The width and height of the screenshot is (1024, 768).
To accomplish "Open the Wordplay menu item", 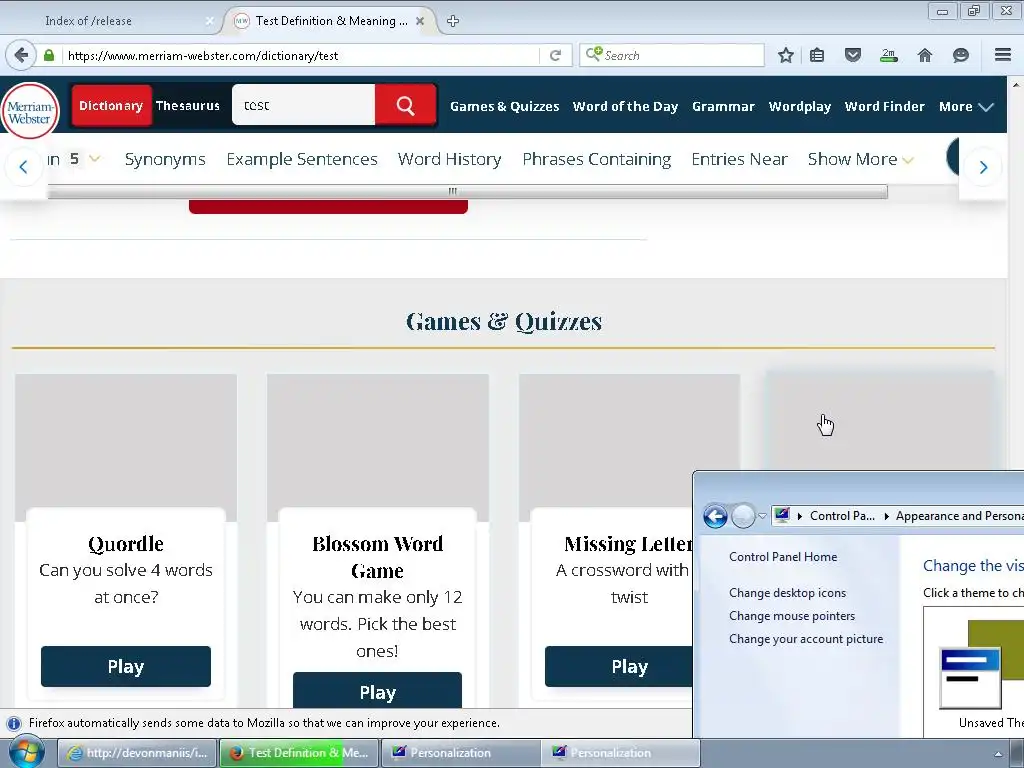I will coord(800,106).
